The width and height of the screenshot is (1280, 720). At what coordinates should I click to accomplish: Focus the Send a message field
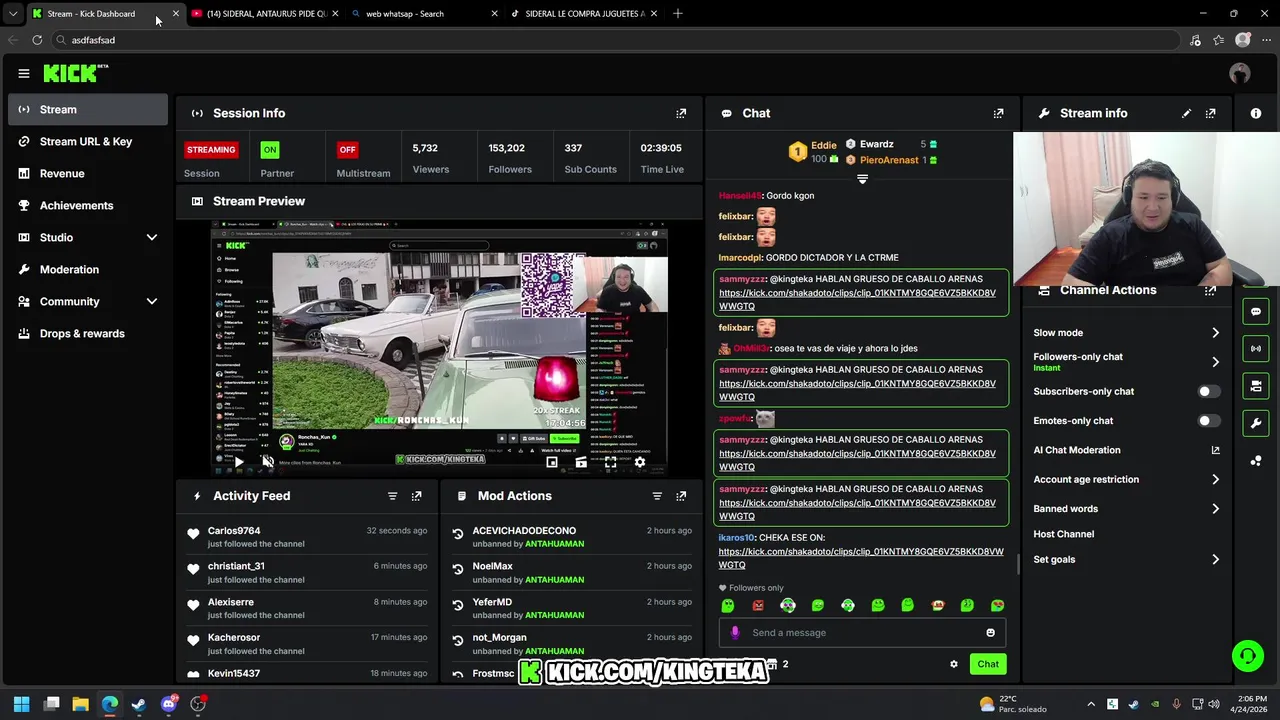(862, 632)
